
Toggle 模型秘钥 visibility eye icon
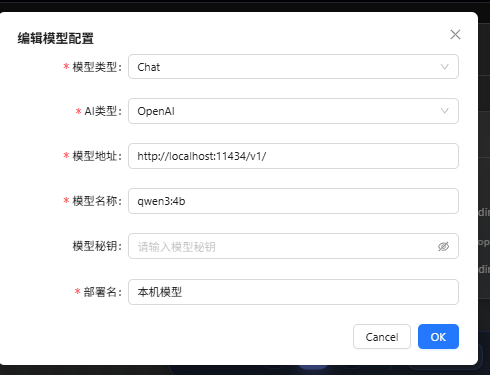pos(443,246)
